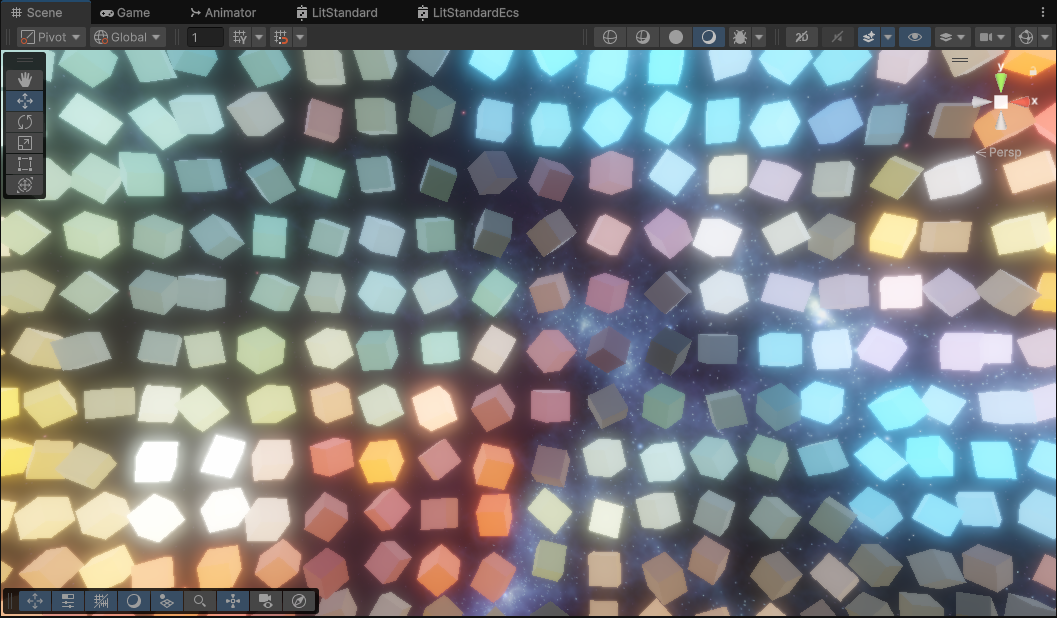Select the View (hand) tool

[x=24, y=78]
